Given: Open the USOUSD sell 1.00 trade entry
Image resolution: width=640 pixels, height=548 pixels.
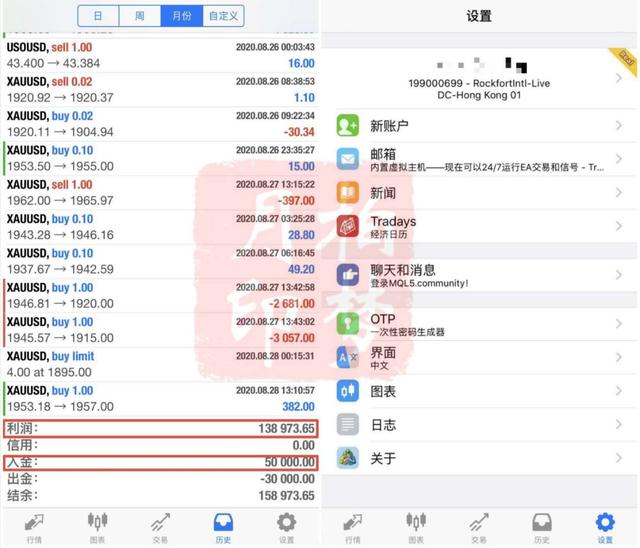Looking at the screenshot, I should tap(161, 55).
